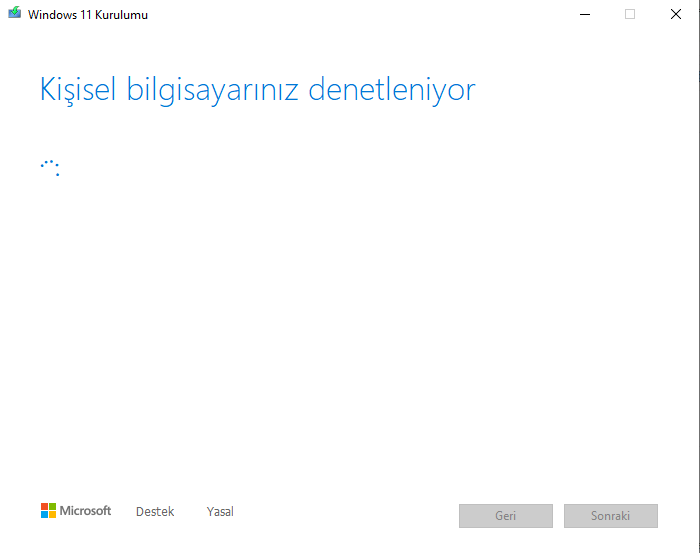
Task: Click the loading spinner dots
Action: point(50,168)
